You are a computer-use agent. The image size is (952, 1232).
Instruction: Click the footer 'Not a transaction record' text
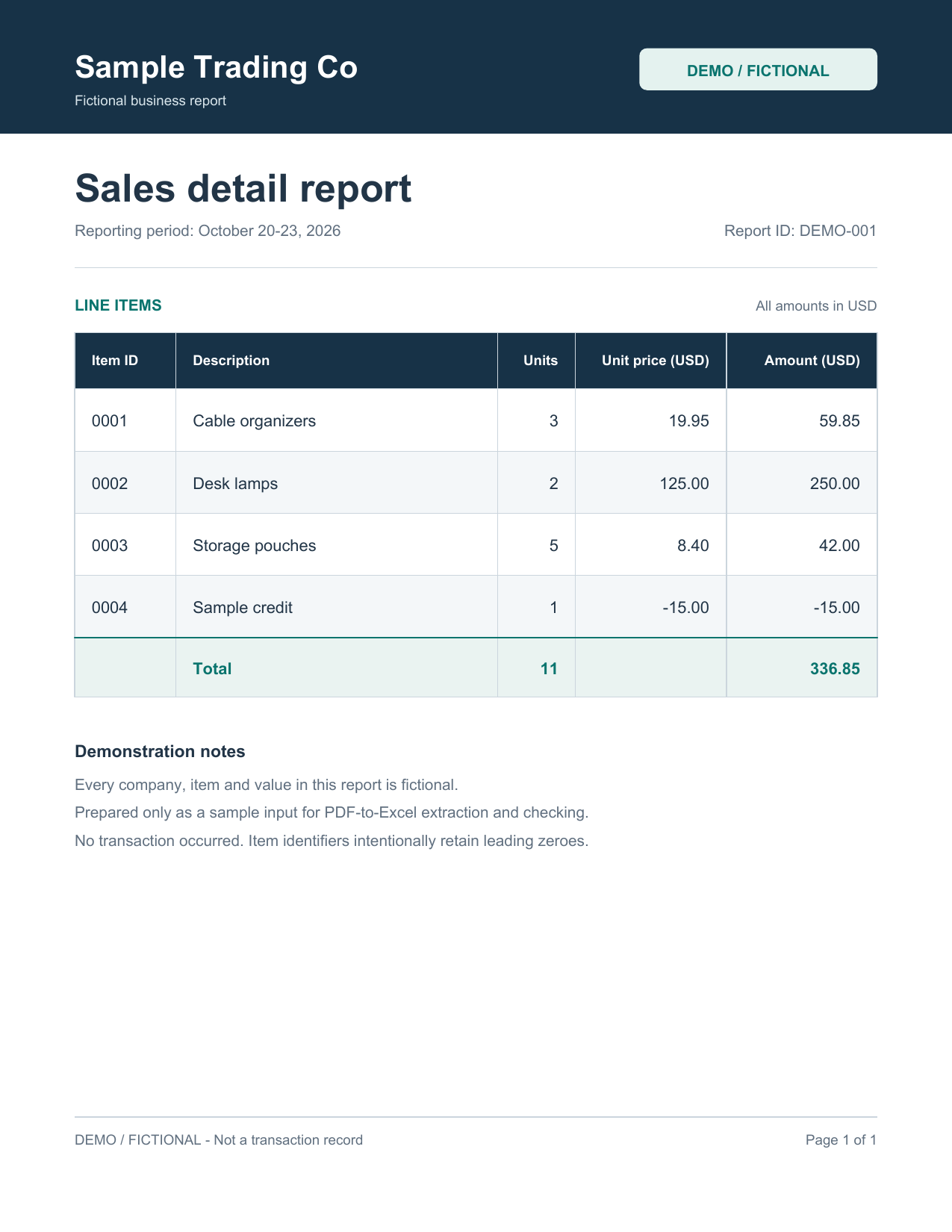click(x=288, y=1140)
